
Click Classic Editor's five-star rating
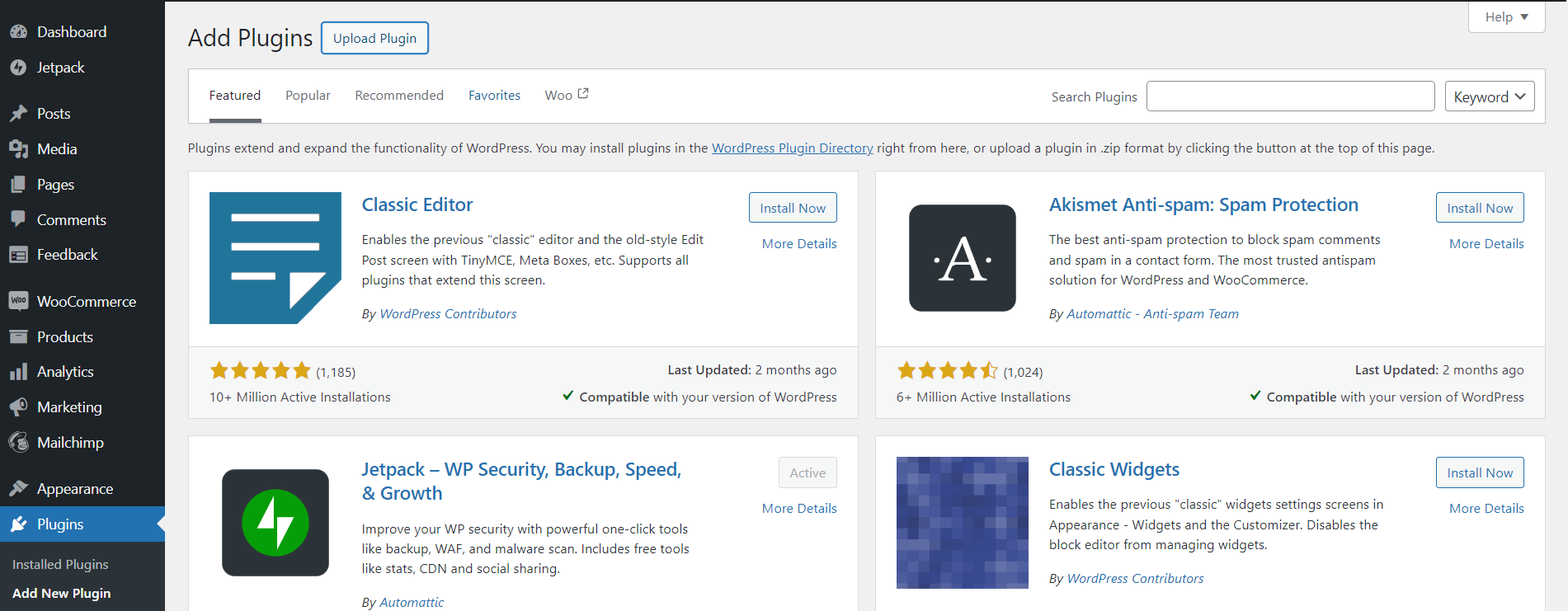click(260, 371)
